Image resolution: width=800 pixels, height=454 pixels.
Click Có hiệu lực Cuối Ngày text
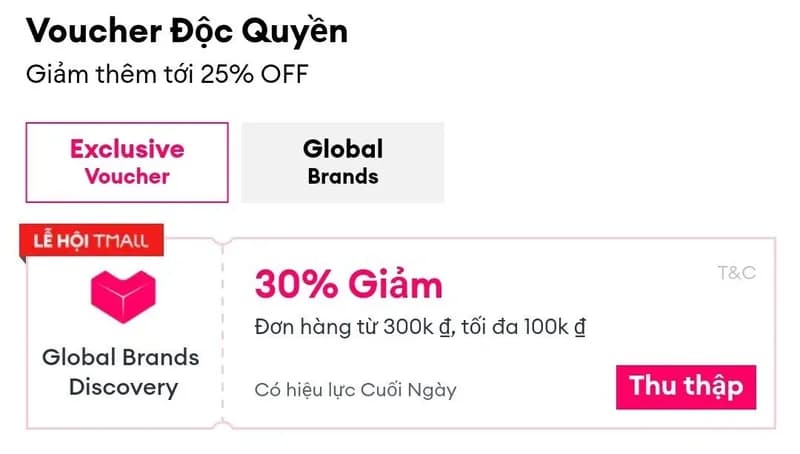click(x=355, y=390)
